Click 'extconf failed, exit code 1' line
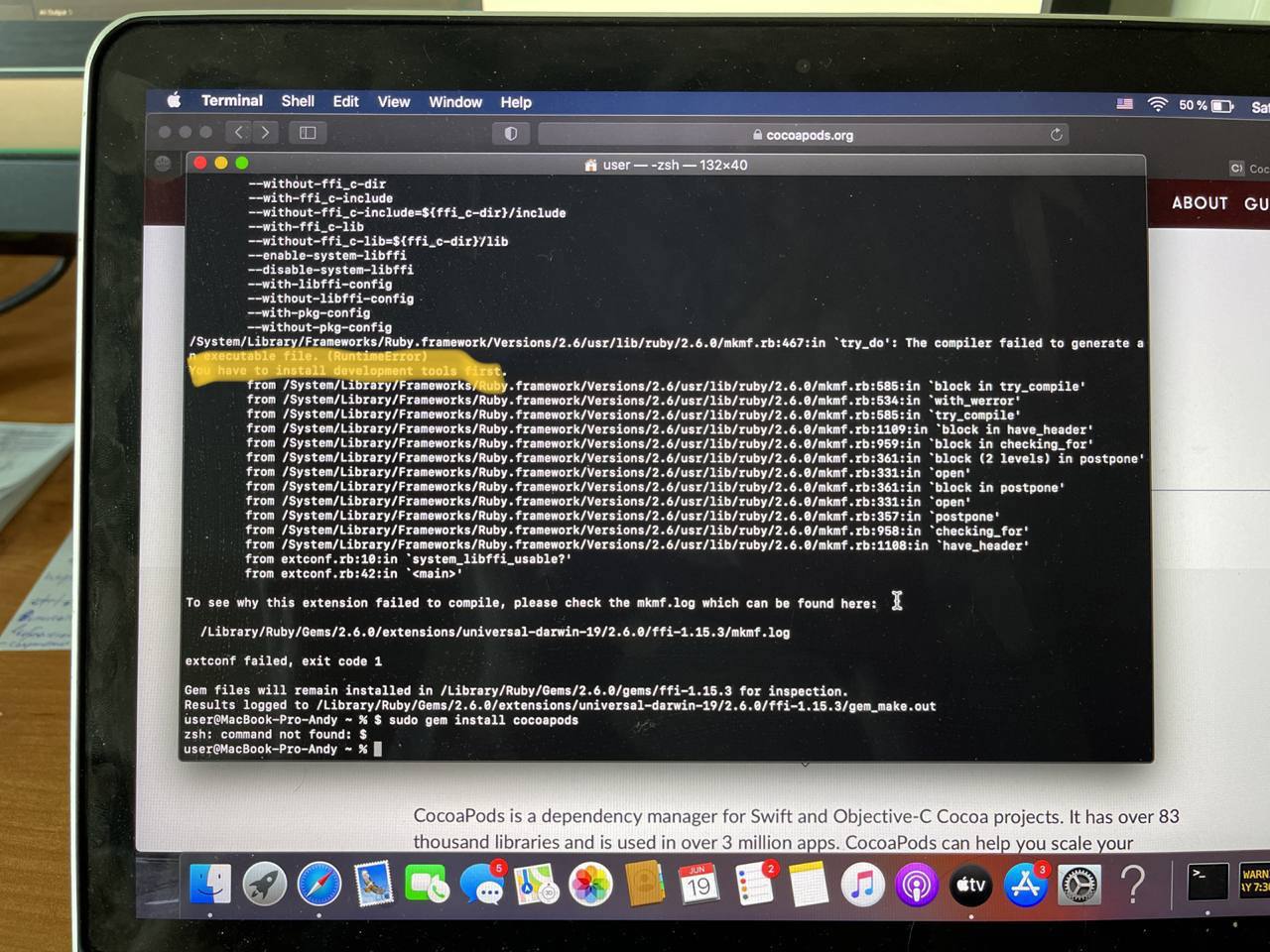1270x952 pixels. coord(283,660)
